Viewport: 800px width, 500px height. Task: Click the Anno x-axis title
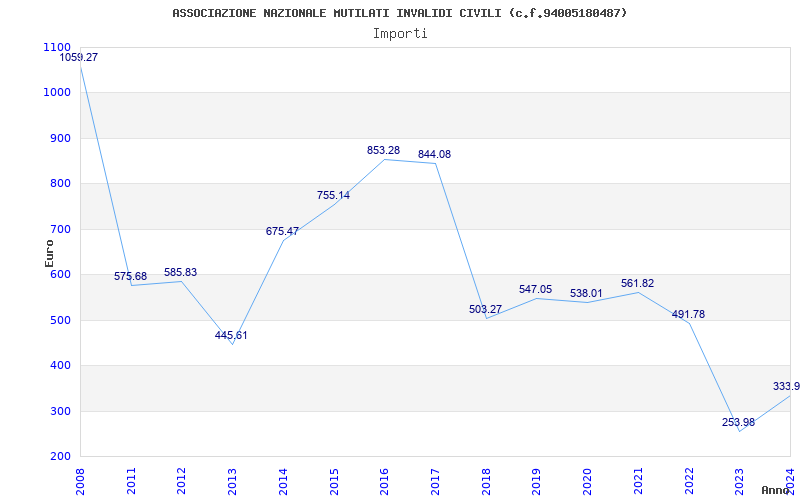775,490
